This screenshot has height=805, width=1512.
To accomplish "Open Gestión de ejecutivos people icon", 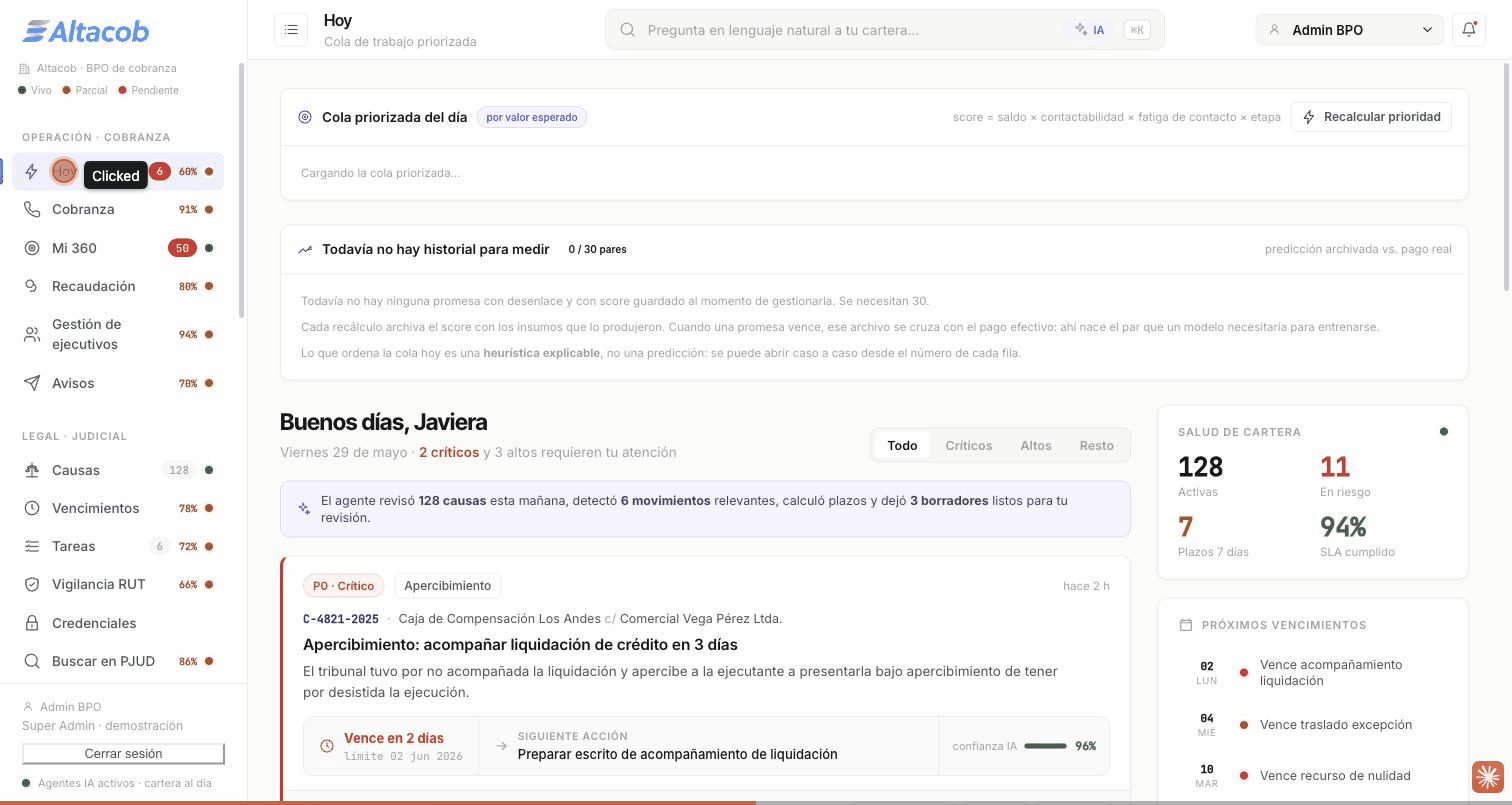I will pyautogui.click(x=32, y=334).
